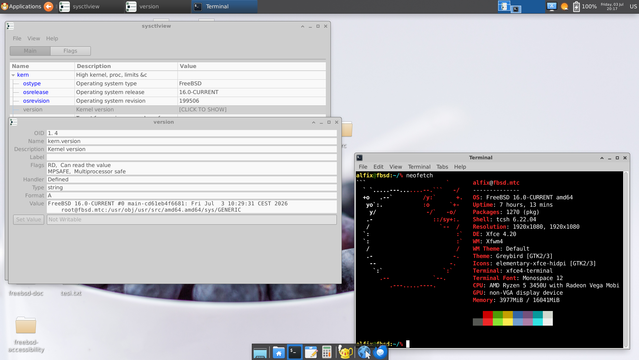Screen dimensions: 639x360
Task: Open the View menu in sysctlview
Action: pos(33,38)
